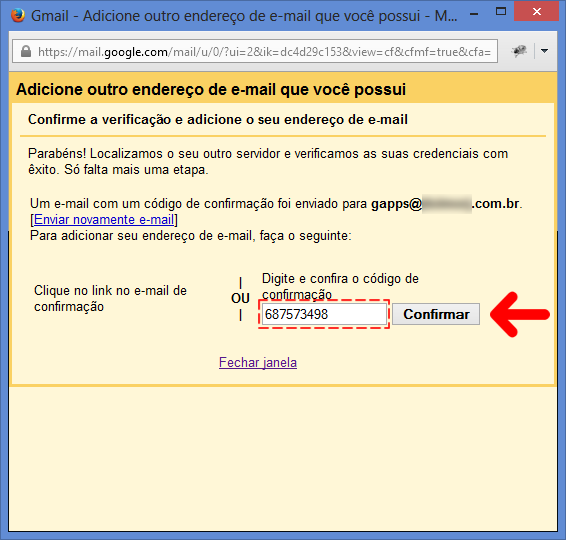Maximize the Gmail popup window
This screenshot has width=566, height=540.
[501, 12]
